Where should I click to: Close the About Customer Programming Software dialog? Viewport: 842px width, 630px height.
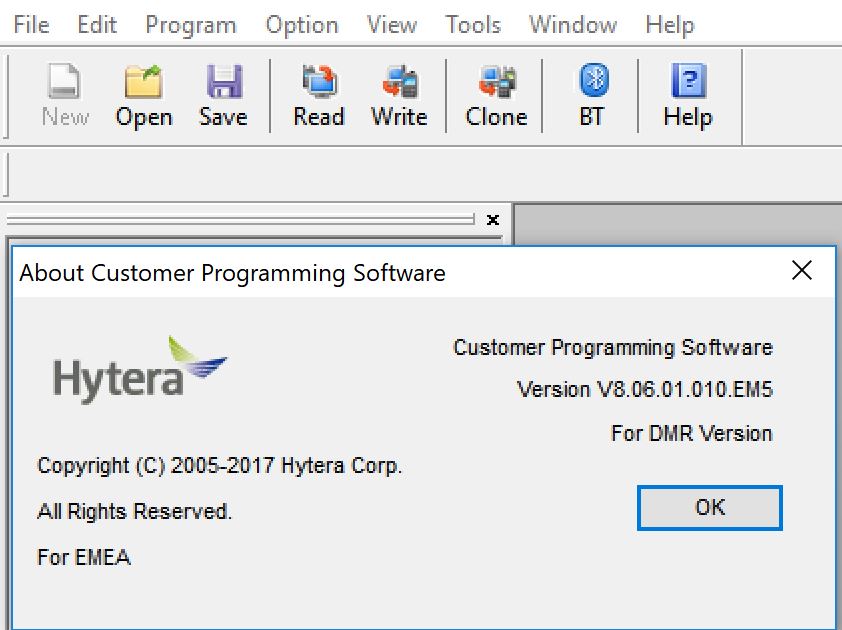point(801,271)
